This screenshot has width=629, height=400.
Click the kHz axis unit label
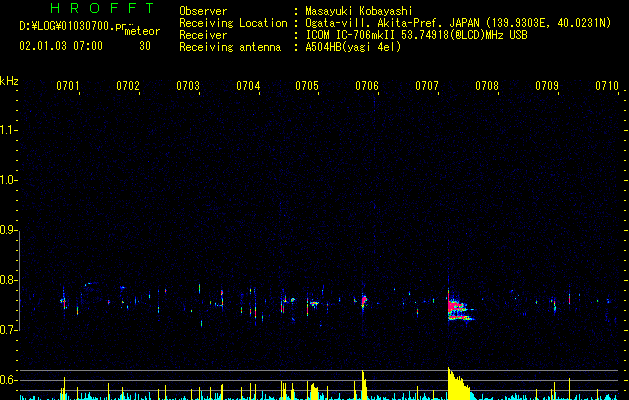coord(9,81)
